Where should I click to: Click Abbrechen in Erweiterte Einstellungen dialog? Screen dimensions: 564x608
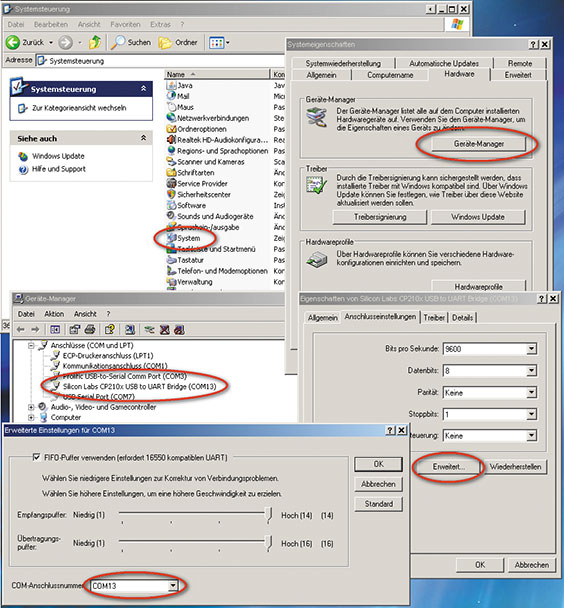pyautogui.click(x=378, y=484)
